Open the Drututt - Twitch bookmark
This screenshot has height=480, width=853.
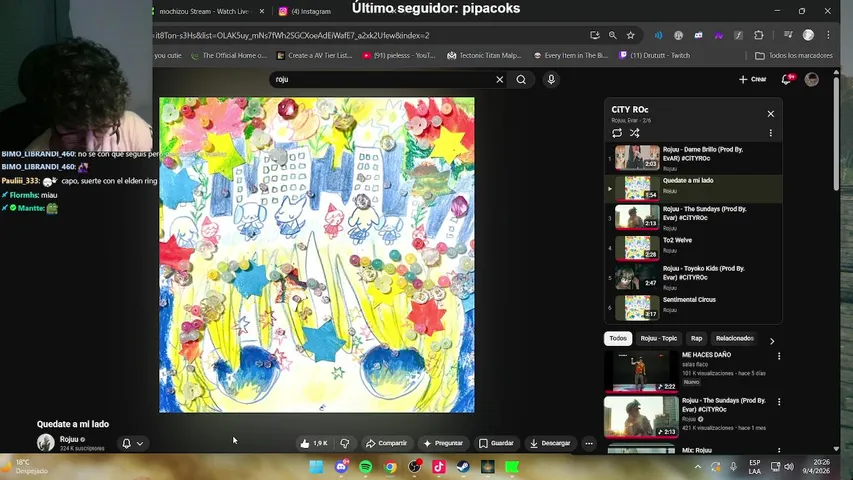pos(654,56)
